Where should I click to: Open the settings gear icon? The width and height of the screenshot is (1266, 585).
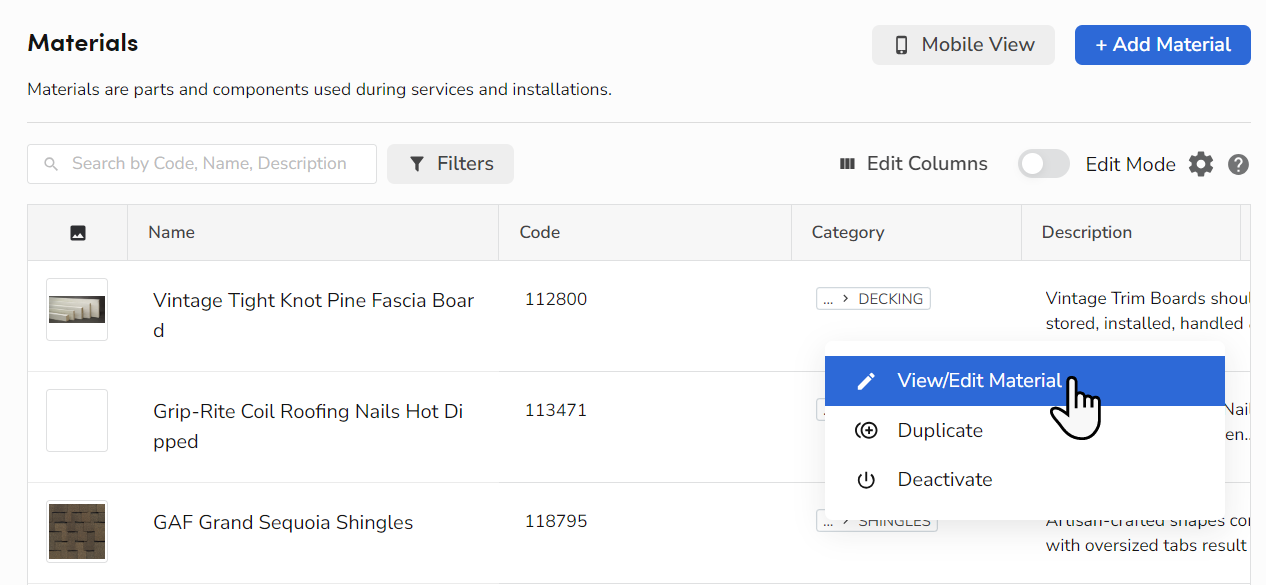1201,164
